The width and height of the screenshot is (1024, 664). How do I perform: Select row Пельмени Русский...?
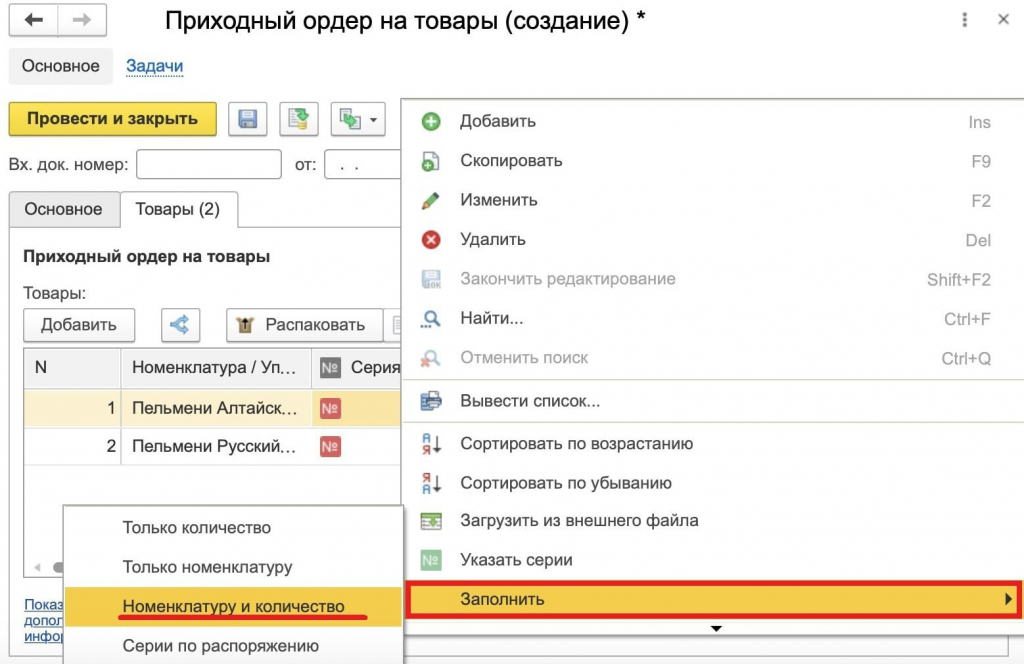pos(212,447)
